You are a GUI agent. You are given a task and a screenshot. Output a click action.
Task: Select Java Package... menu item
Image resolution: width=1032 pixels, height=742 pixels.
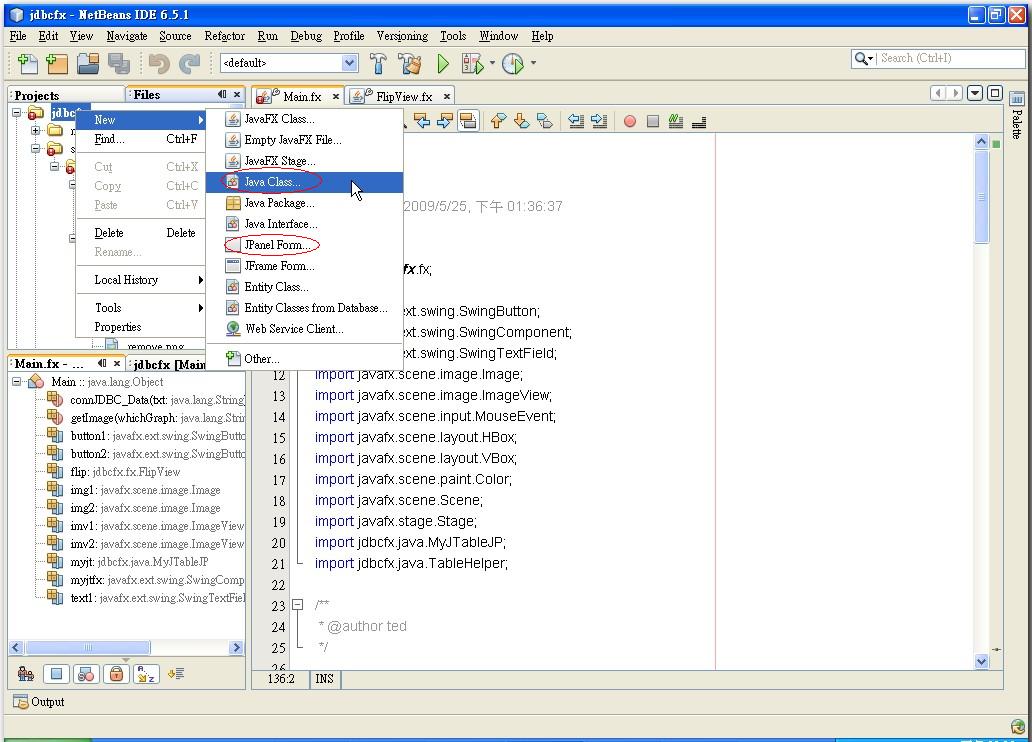click(x=304, y=203)
